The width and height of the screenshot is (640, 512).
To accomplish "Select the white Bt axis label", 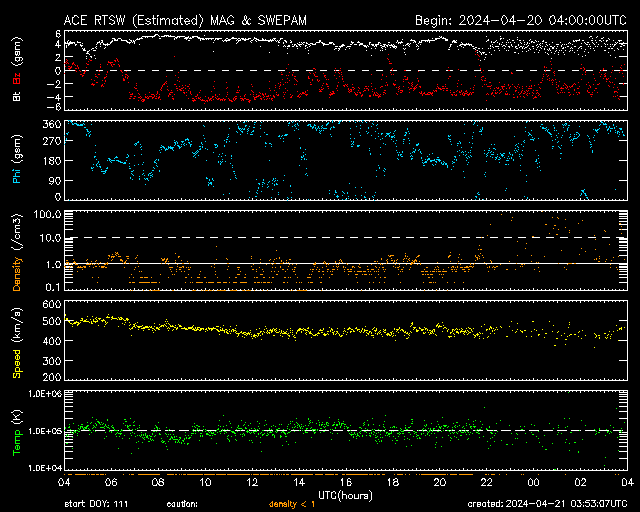I will click(x=17, y=96).
